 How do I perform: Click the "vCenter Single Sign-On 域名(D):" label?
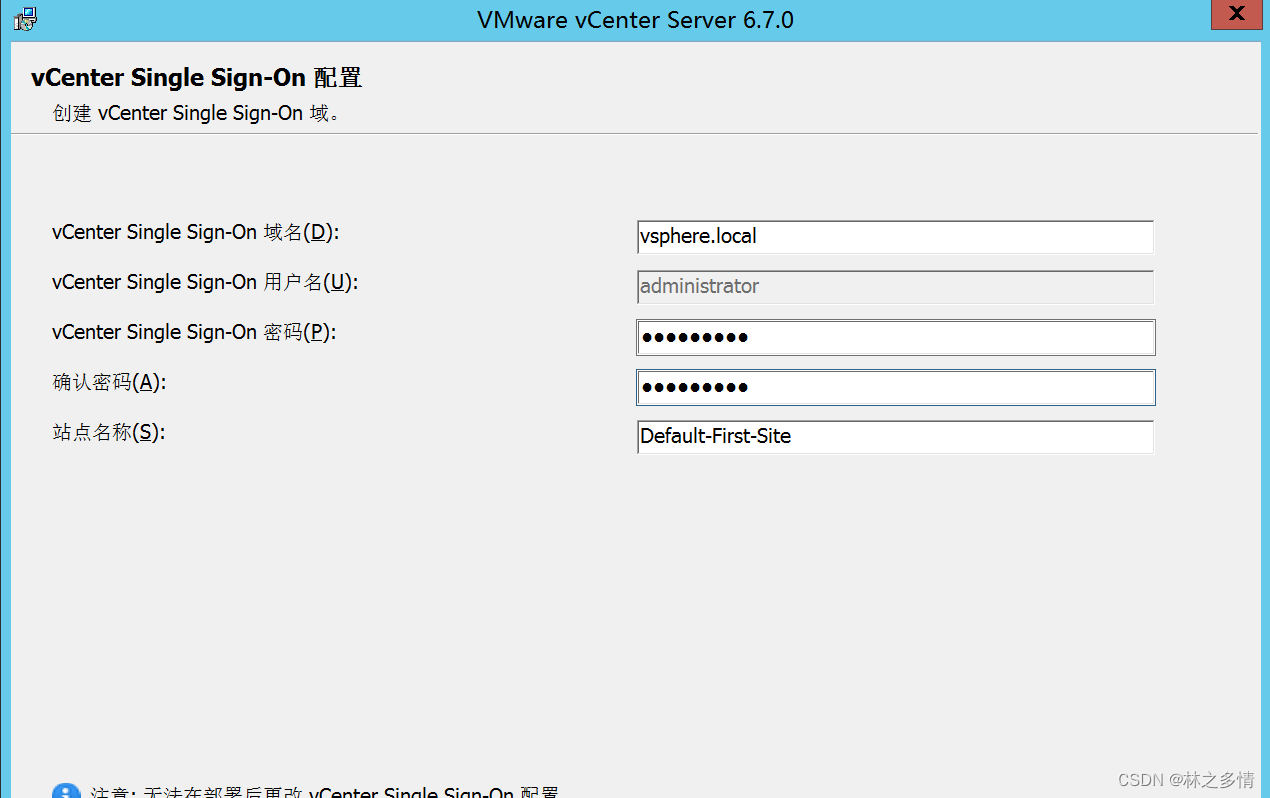[x=196, y=233]
